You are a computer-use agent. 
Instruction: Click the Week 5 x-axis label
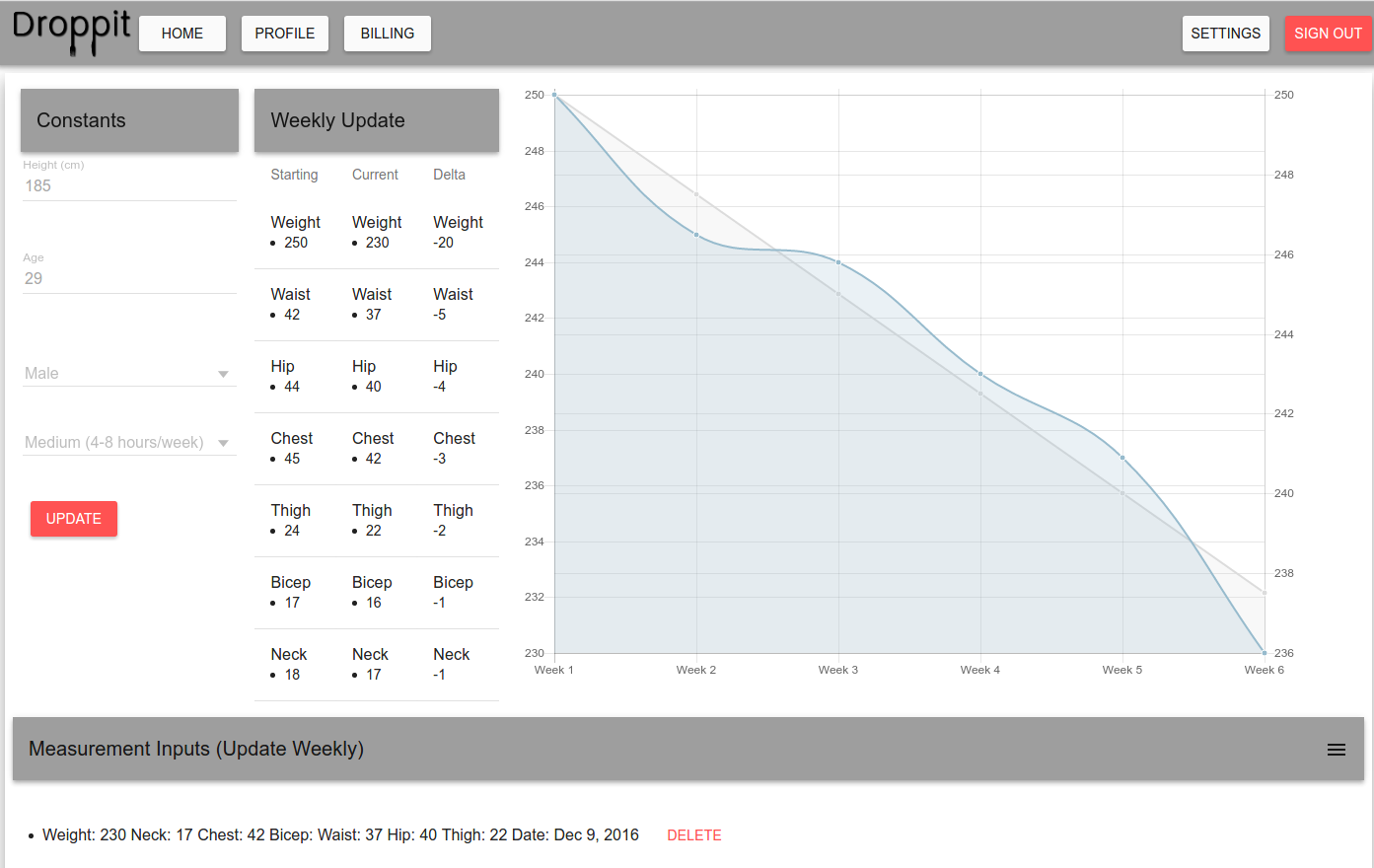point(1122,670)
